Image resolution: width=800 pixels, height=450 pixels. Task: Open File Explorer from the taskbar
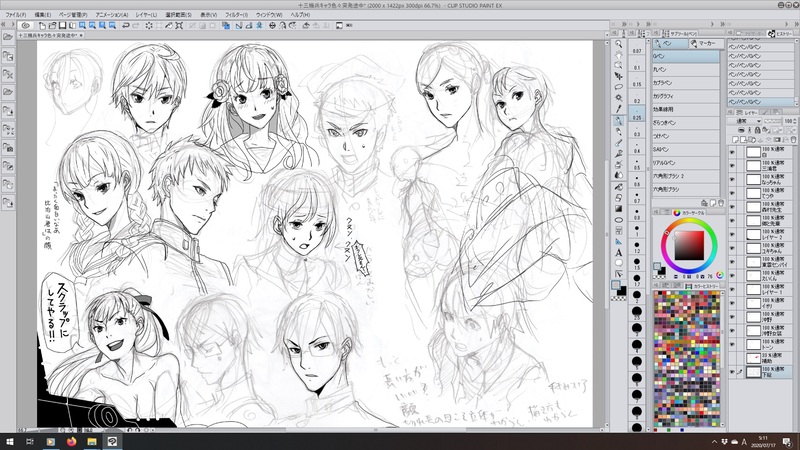(x=92, y=441)
